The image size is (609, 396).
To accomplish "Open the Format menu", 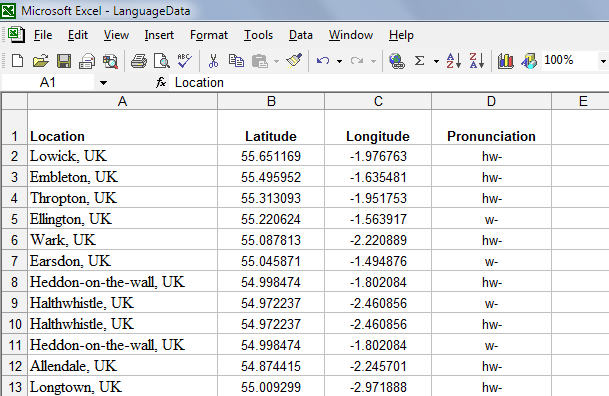I will click(209, 35).
